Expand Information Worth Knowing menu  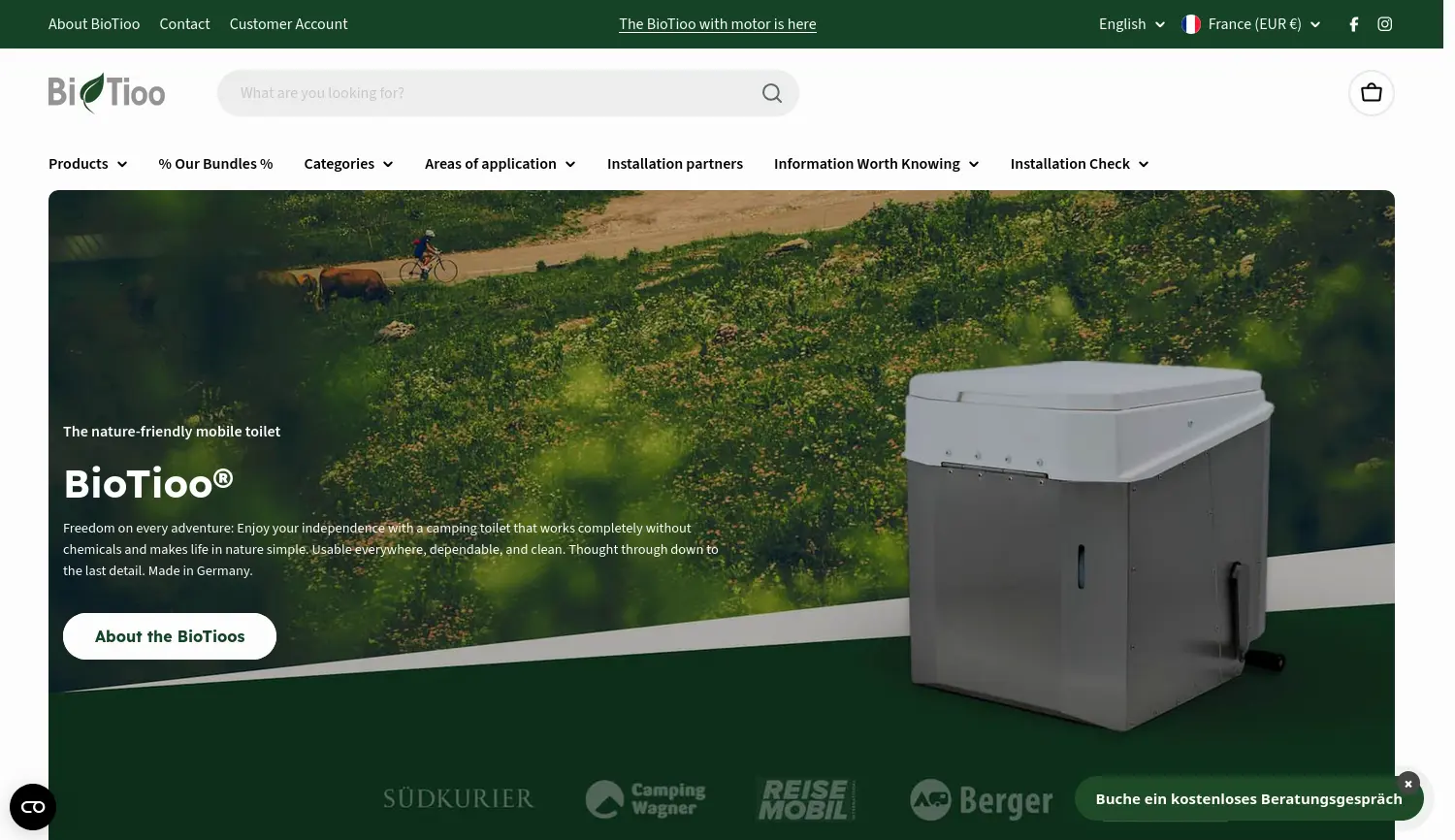pos(877,164)
